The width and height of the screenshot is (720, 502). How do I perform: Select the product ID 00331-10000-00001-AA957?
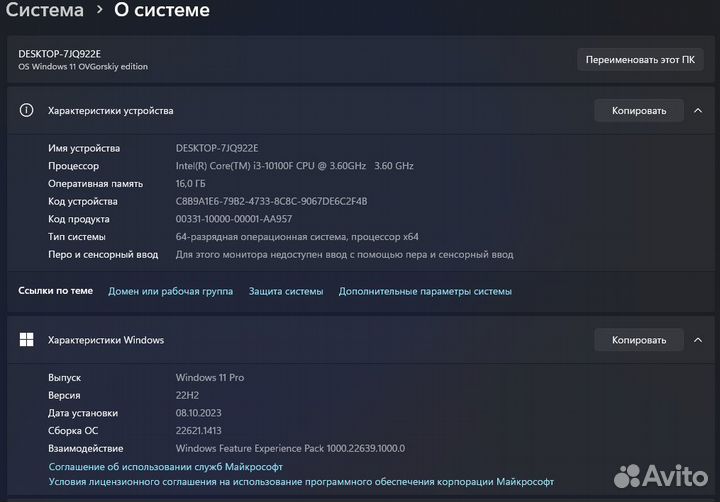click(234, 219)
